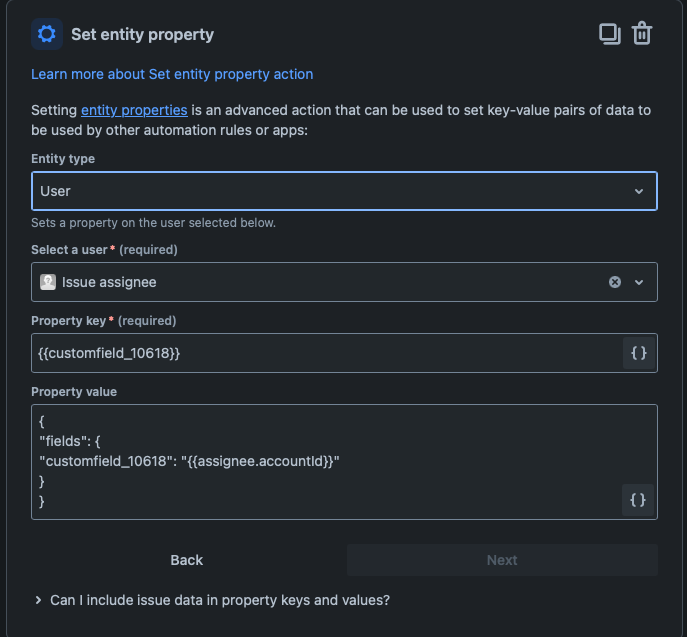The image size is (687, 637).
Task: Focus the Property key input field
Action: (x=327, y=353)
